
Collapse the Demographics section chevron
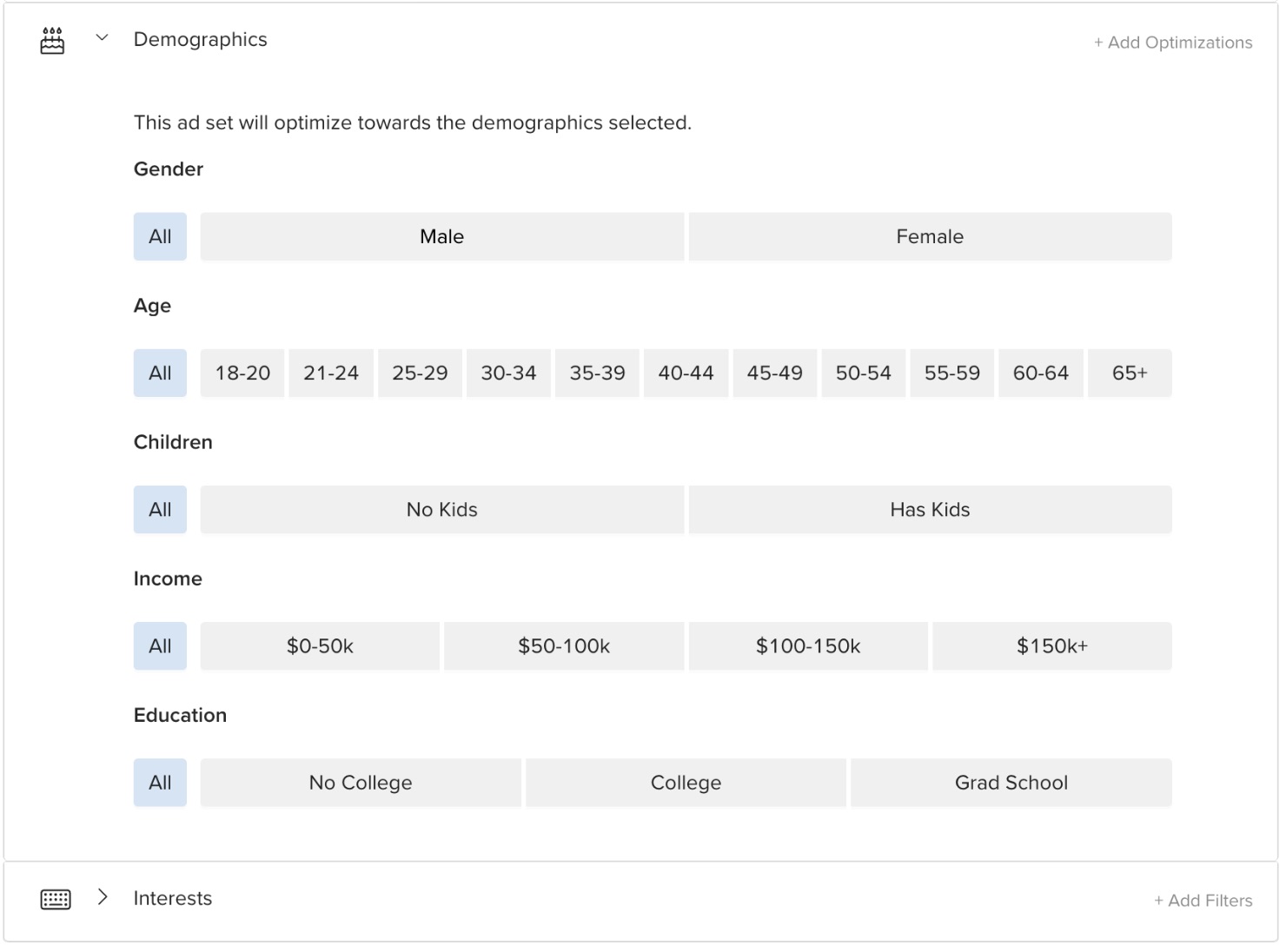pyautogui.click(x=102, y=38)
